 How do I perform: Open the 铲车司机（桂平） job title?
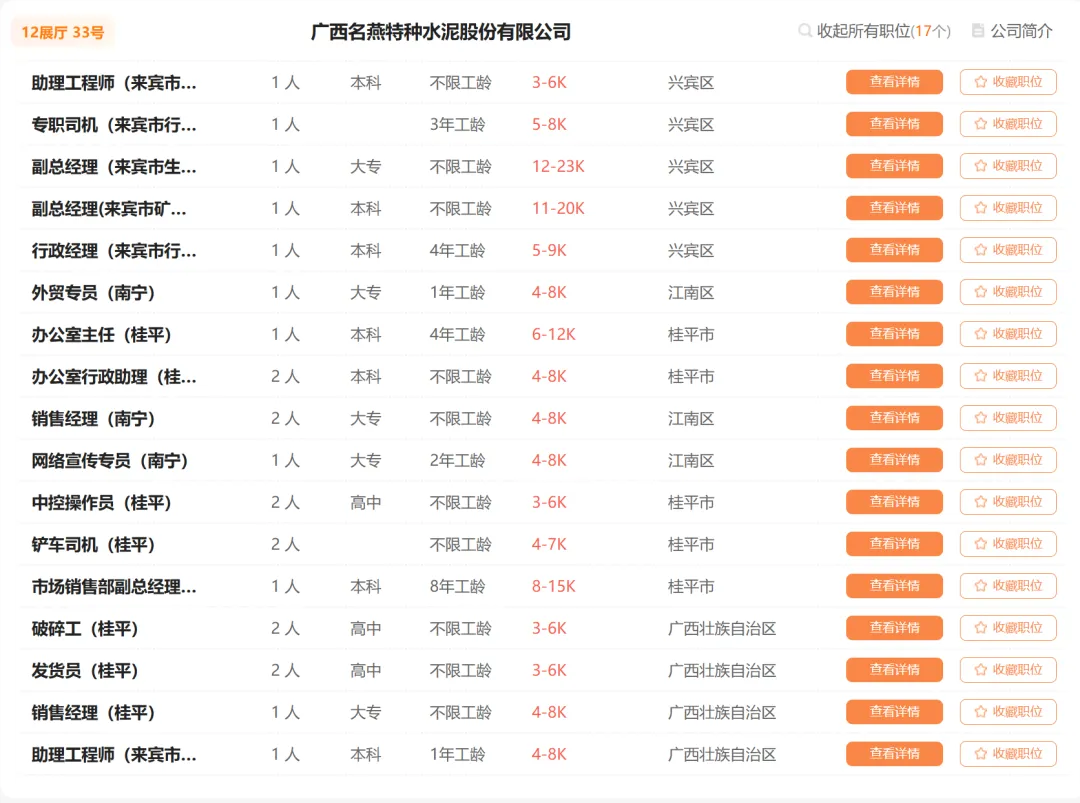tap(93, 545)
